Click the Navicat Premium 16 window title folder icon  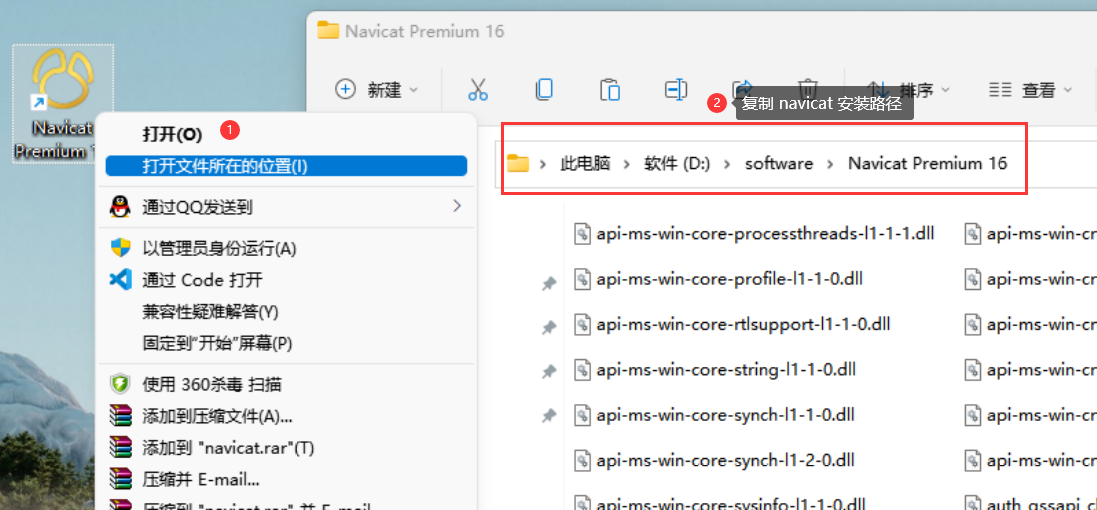[327, 30]
